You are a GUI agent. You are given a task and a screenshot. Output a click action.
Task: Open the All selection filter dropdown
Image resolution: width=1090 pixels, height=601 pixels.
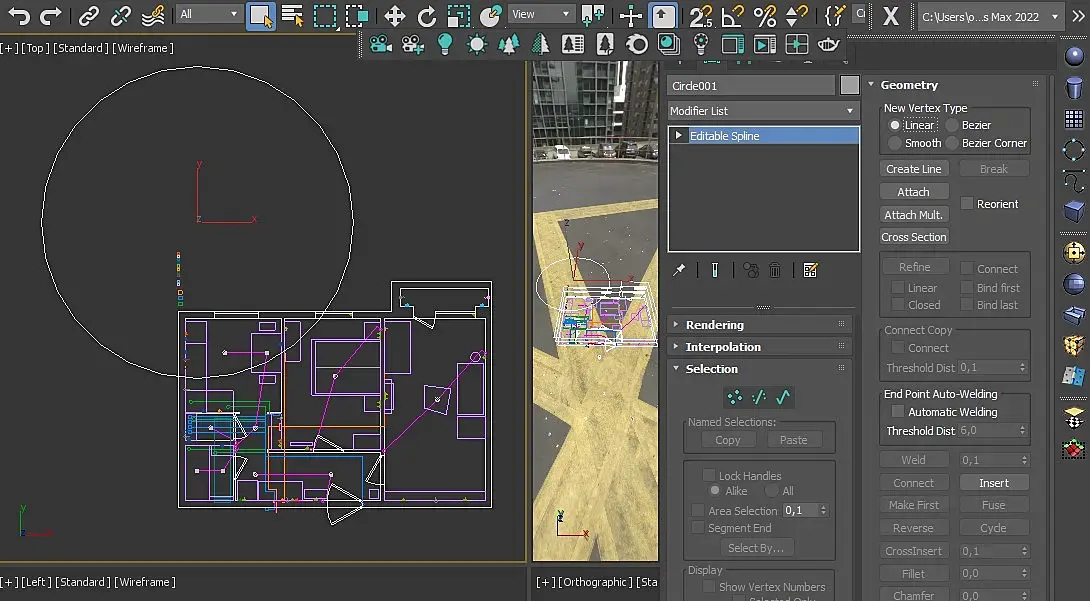click(x=208, y=15)
